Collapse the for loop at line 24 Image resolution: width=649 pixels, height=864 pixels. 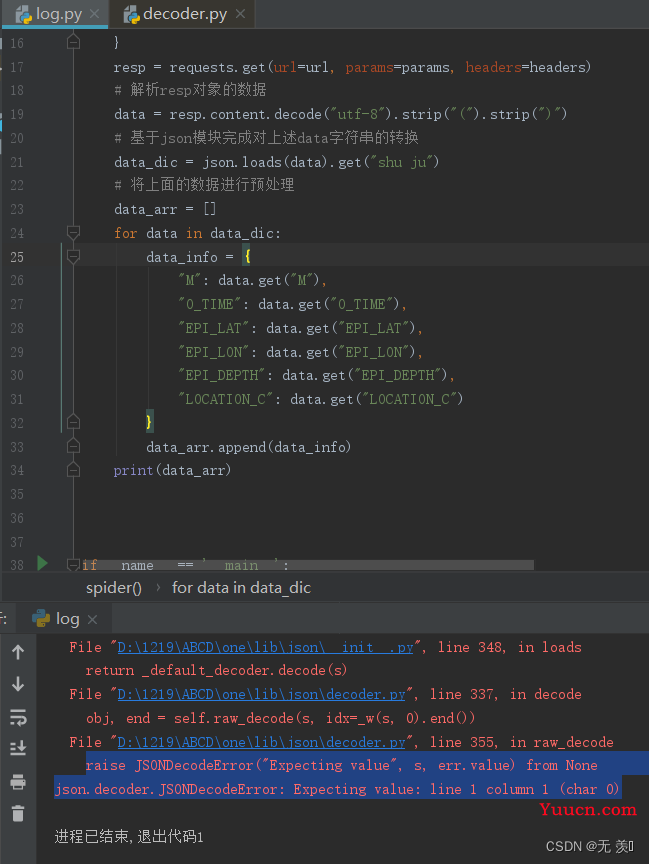73,233
